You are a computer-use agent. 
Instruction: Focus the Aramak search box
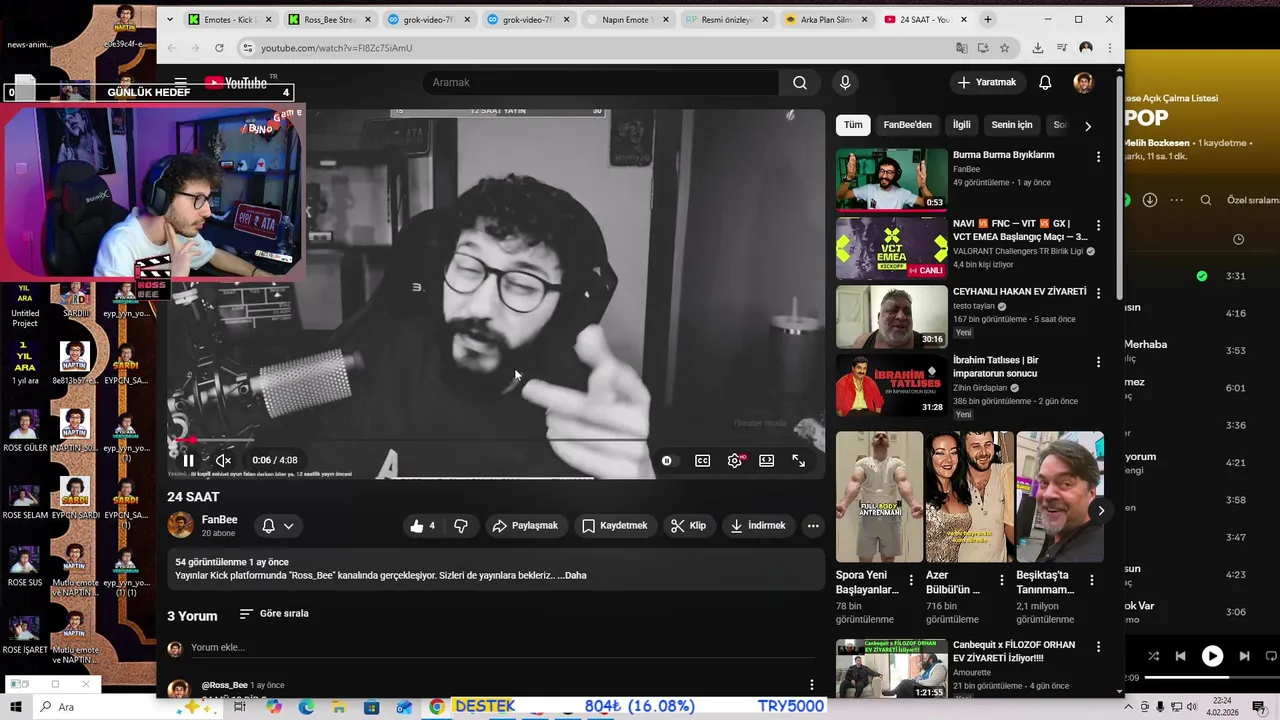[600, 83]
